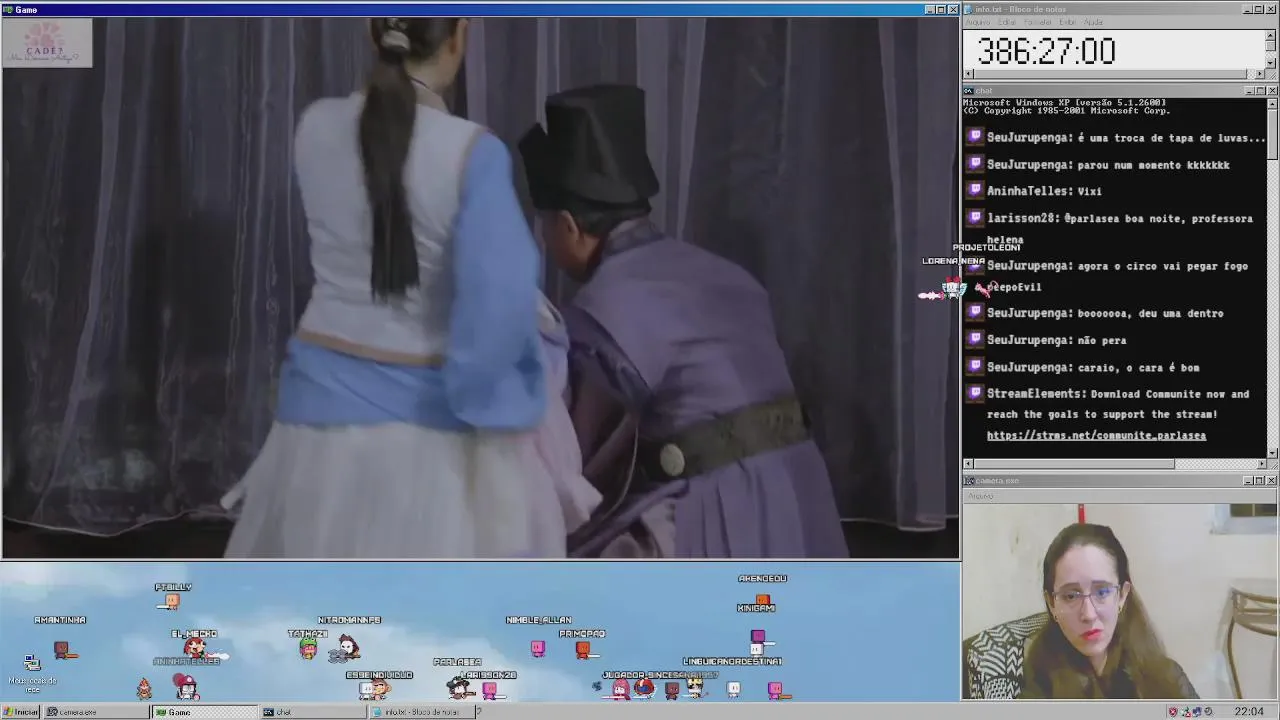Click the Twitch badge beside AninhaTelles

click(x=976, y=190)
